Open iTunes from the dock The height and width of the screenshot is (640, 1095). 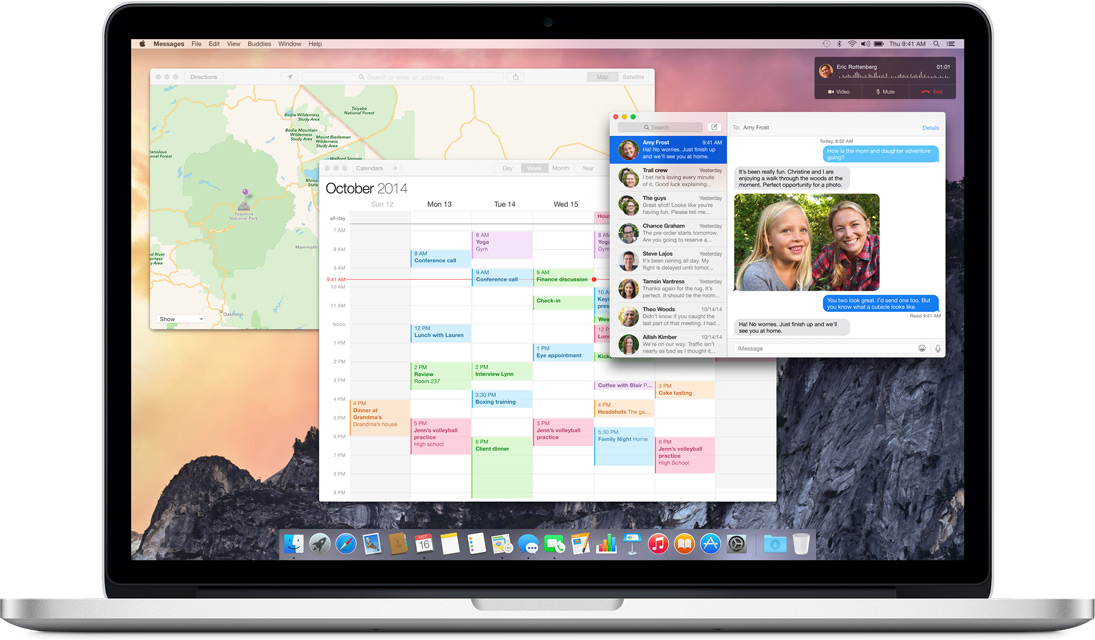[x=658, y=544]
